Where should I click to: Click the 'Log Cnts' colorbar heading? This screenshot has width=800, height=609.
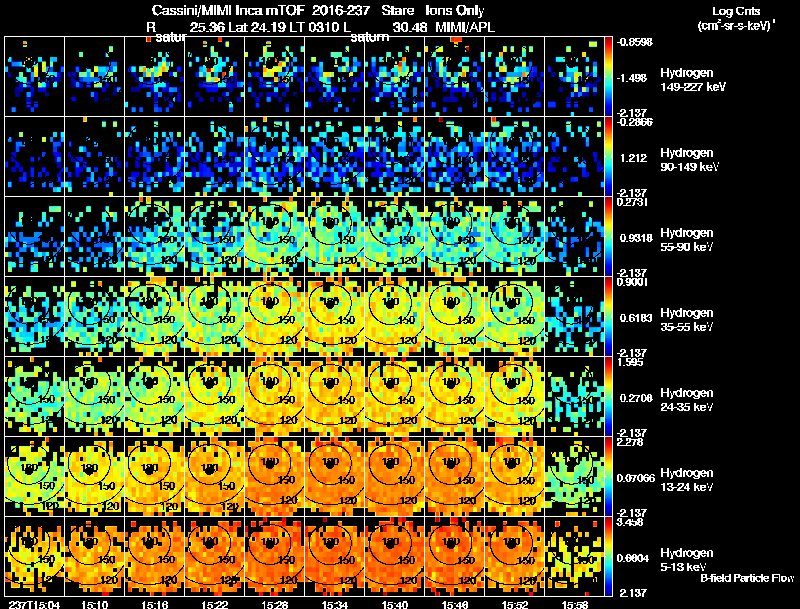point(736,11)
